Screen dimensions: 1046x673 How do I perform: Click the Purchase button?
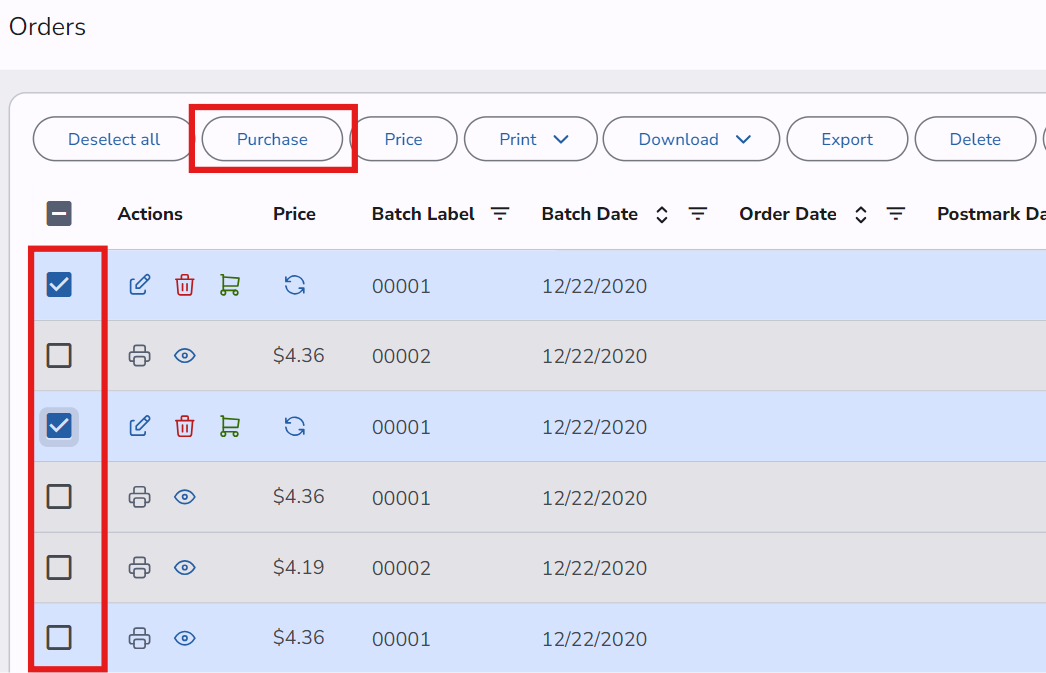272,140
